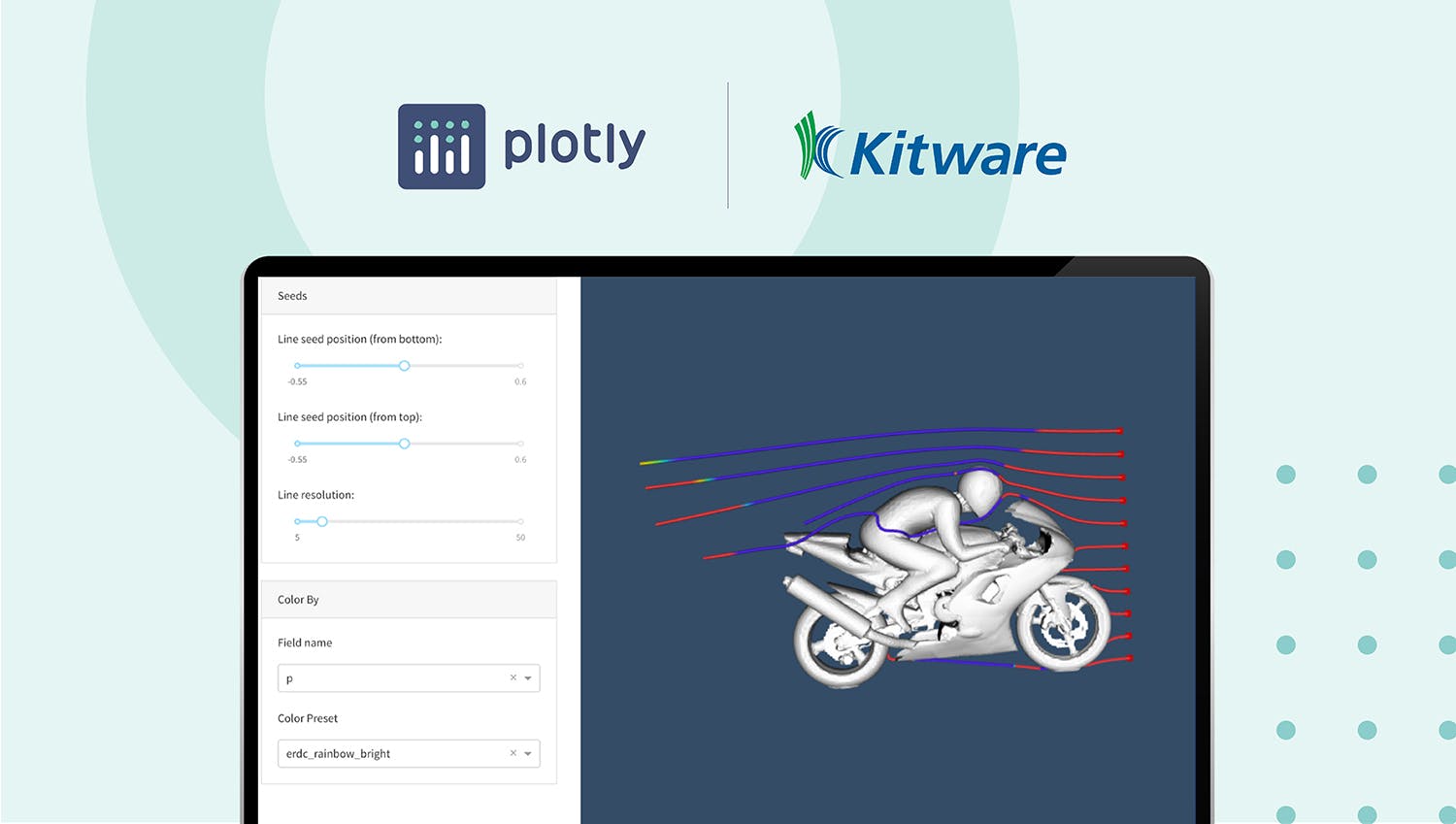Screen dimensions: 1456x824
Task: Click into the Field name combo box
Action: [409, 678]
